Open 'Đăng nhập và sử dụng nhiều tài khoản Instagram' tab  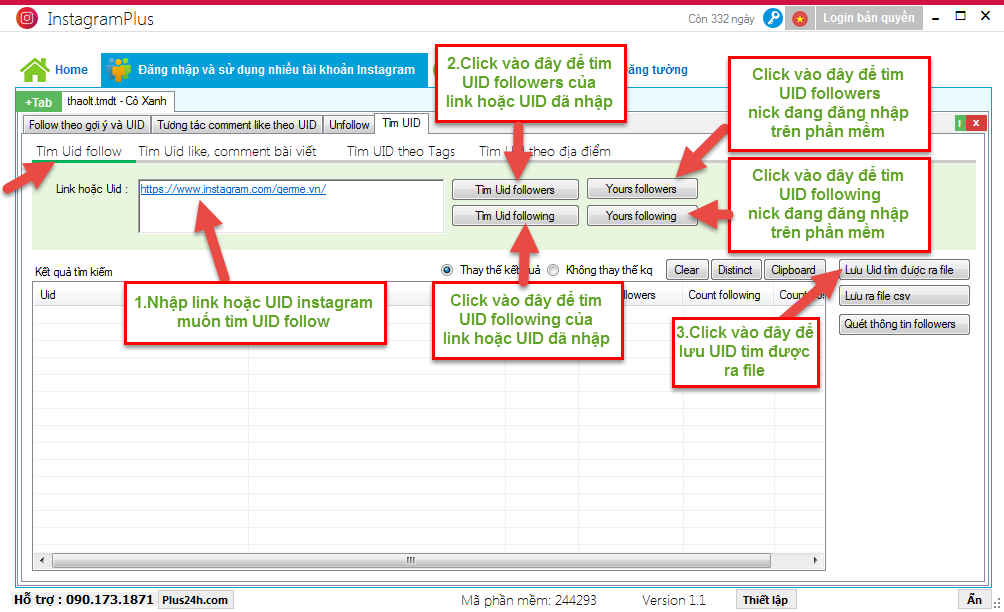tap(265, 70)
